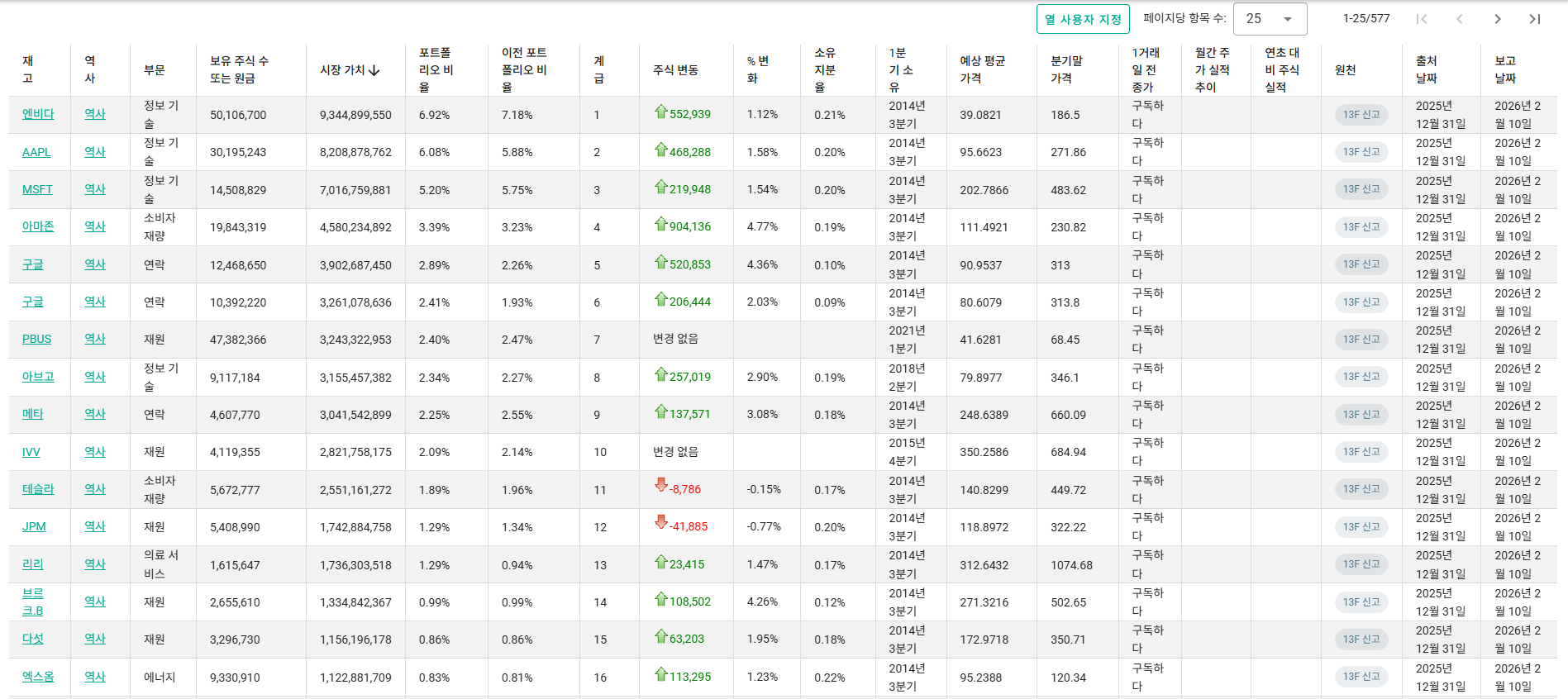Open items per page dropdown showing 25
Image resolution: width=1568 pixels, height=699 pixels.
pos(1269,19)
